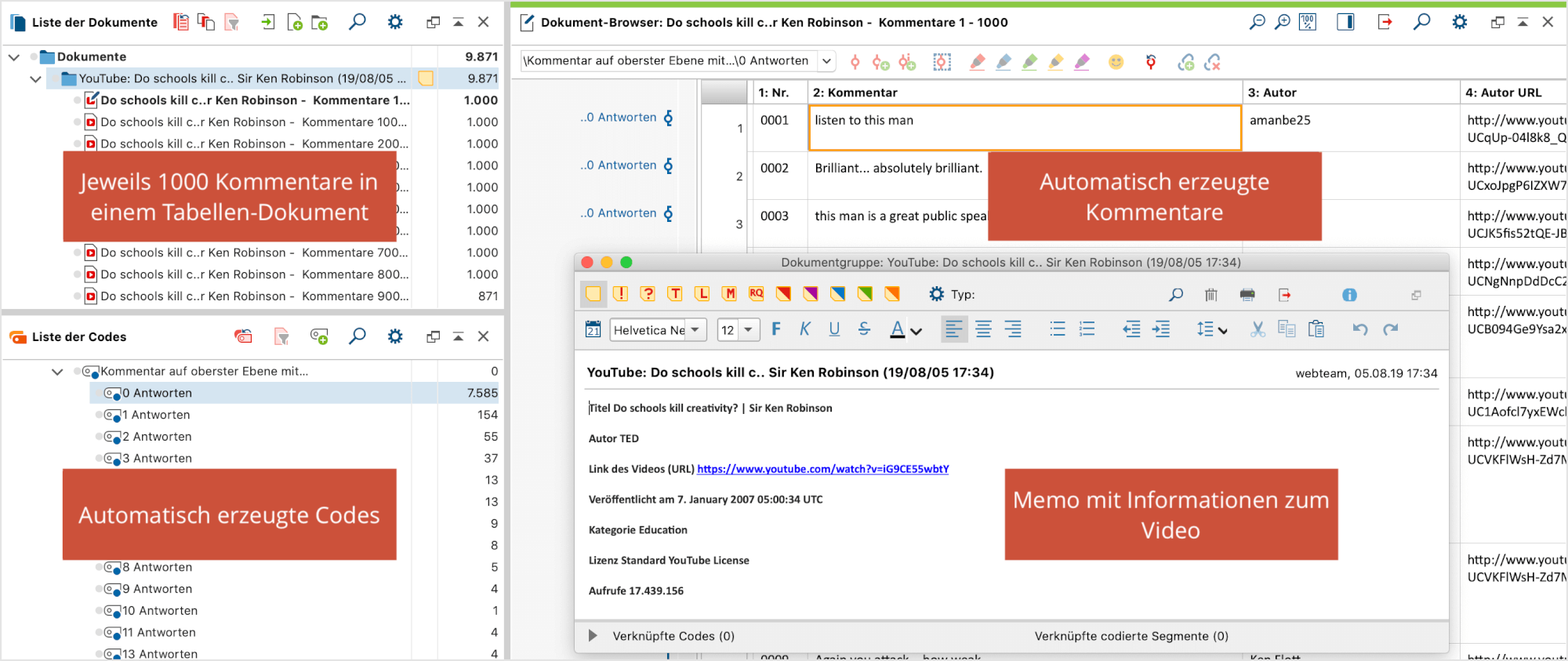The image size is (1568, 661).
Task: Toggle italic K formatting in memo
Action: [805, 329]
